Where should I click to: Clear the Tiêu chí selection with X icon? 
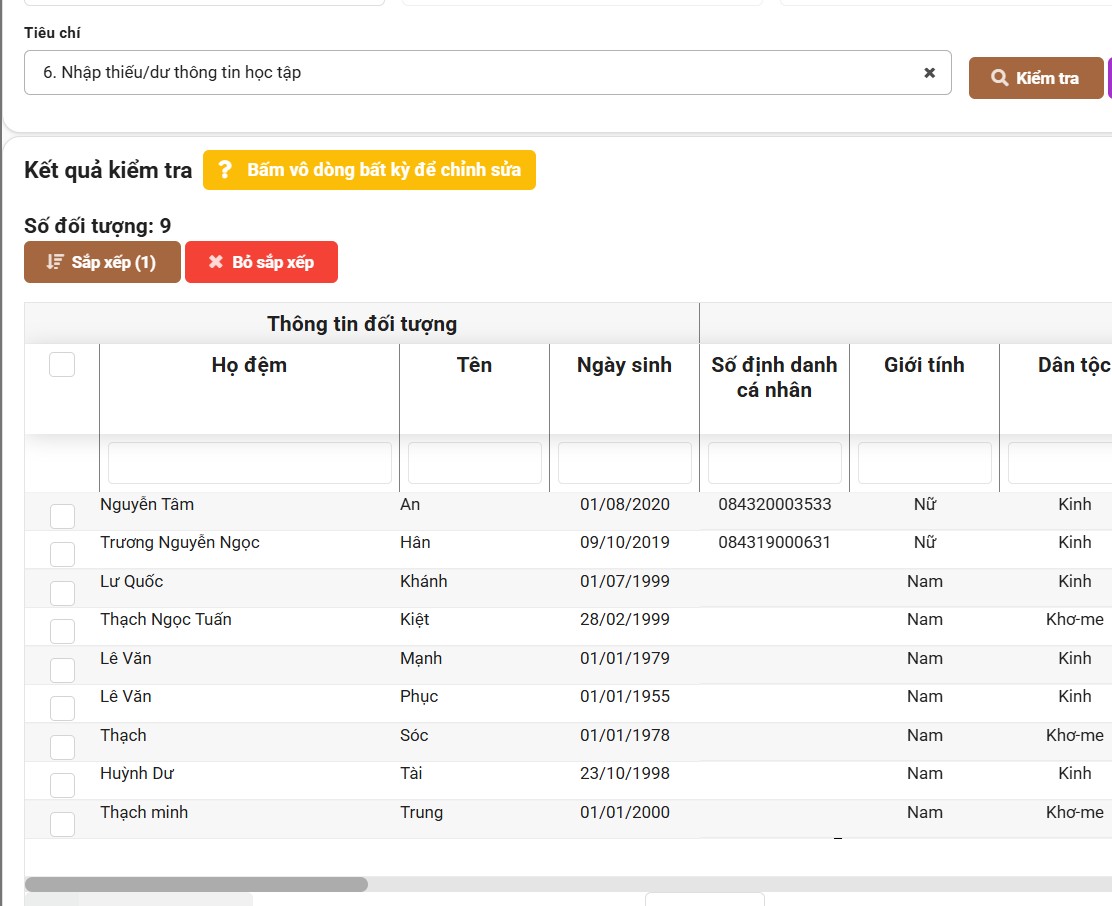click(x=929, y=73)
